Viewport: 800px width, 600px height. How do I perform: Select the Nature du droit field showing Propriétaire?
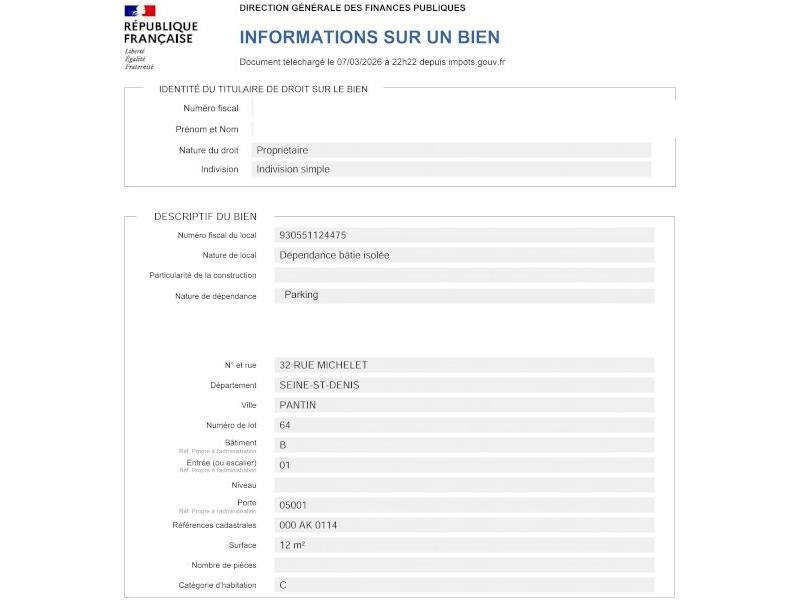click(451, 150)
